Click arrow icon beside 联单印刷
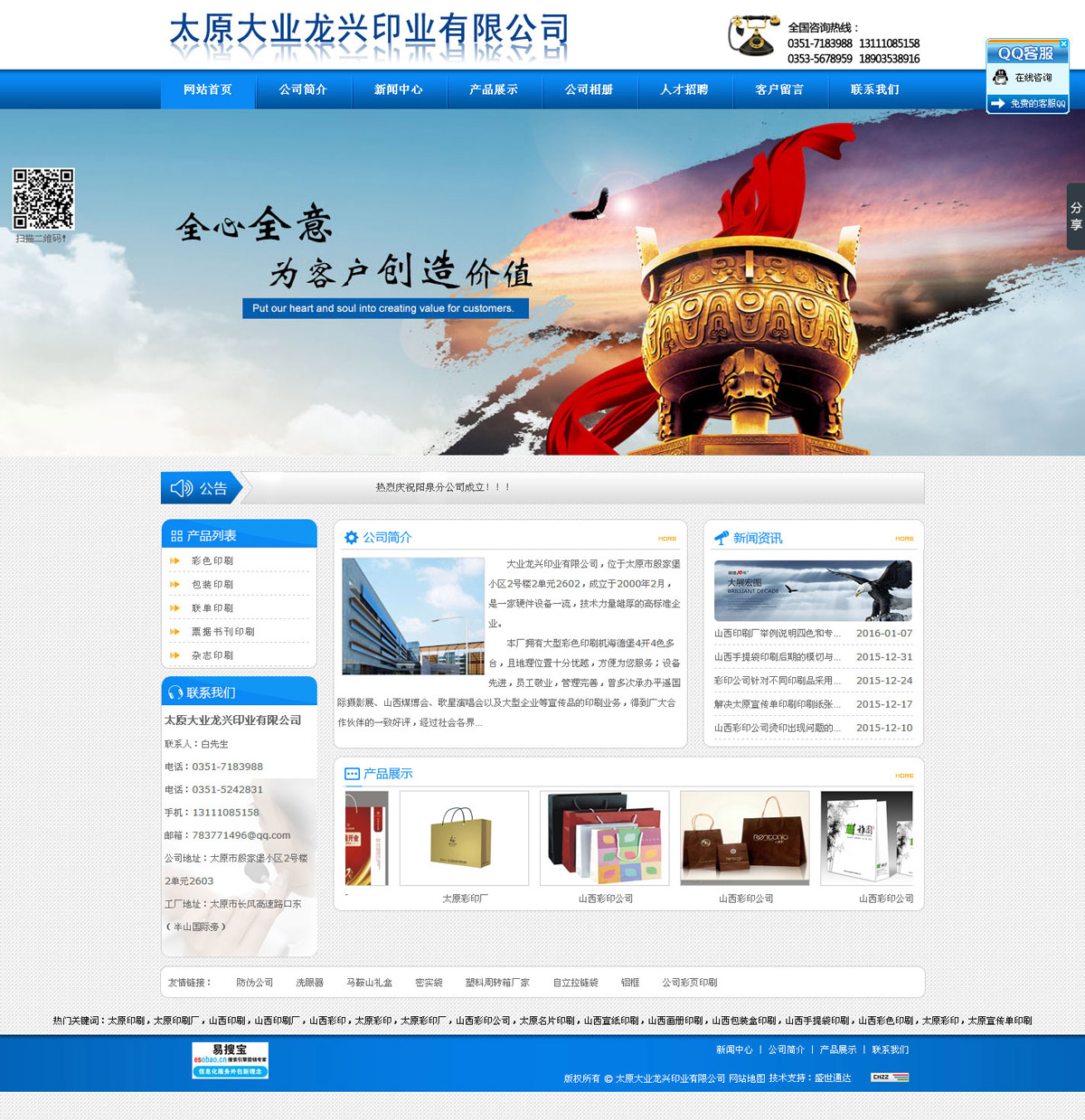 pos(175,608)
